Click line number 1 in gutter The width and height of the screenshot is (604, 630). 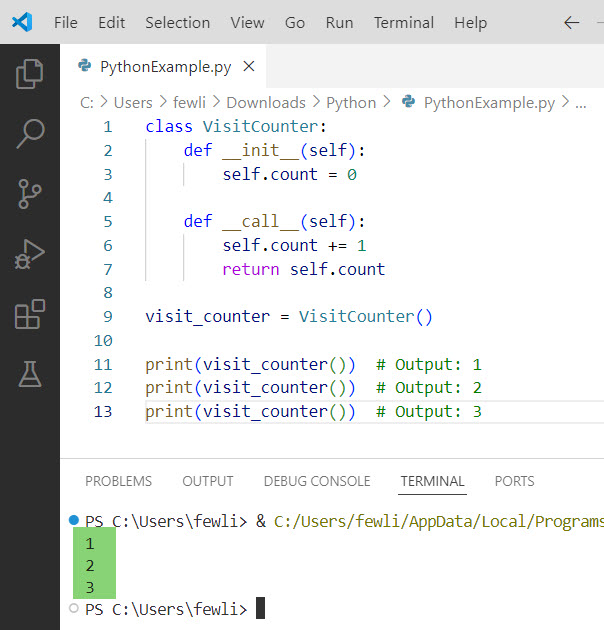coord(108,127)
